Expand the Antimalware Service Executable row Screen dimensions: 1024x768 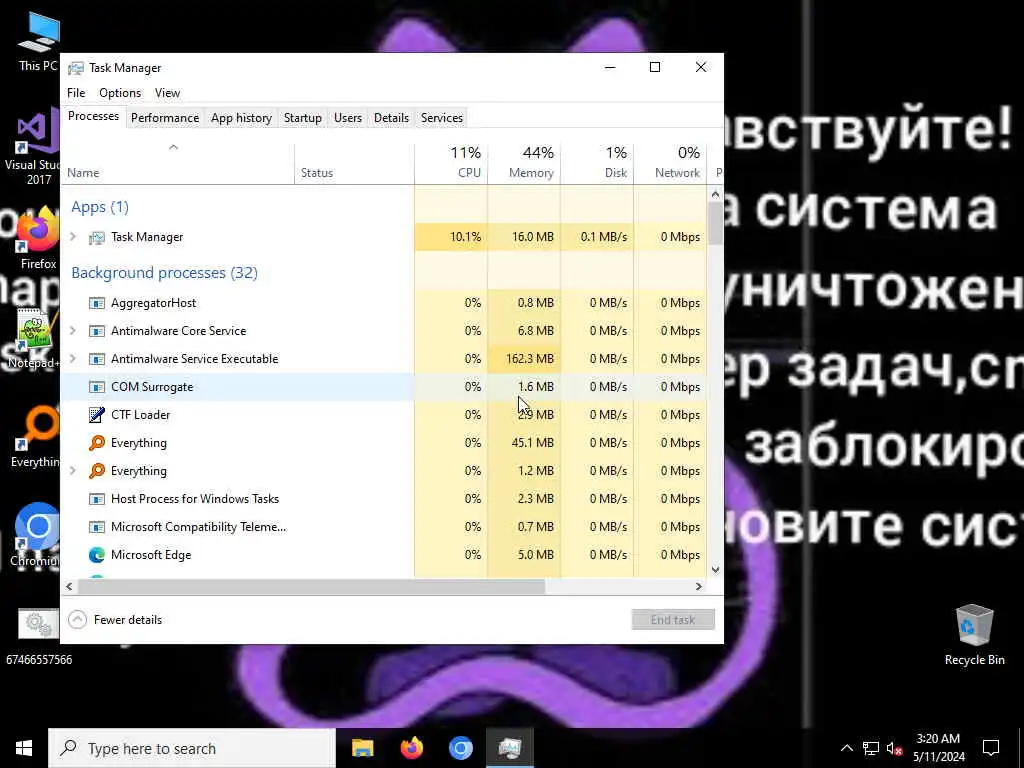click(73, 359)
